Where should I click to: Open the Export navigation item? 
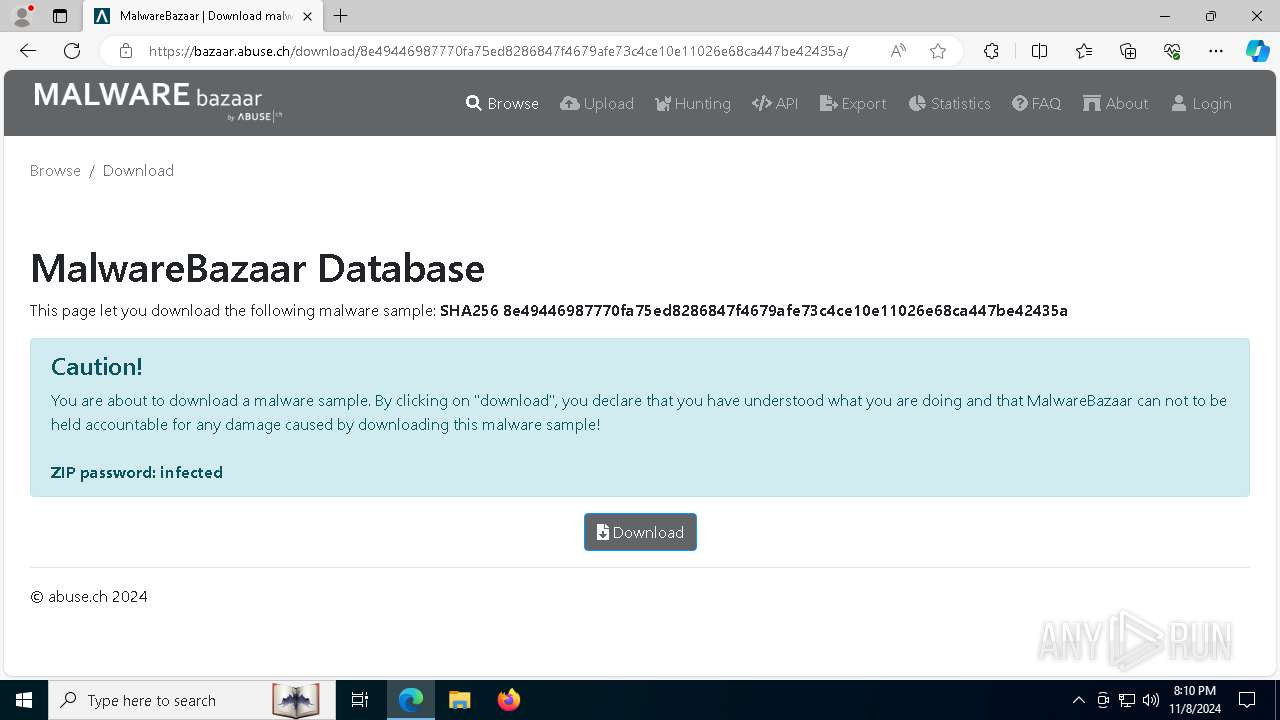pyautogui.click(x=853, y=103)
